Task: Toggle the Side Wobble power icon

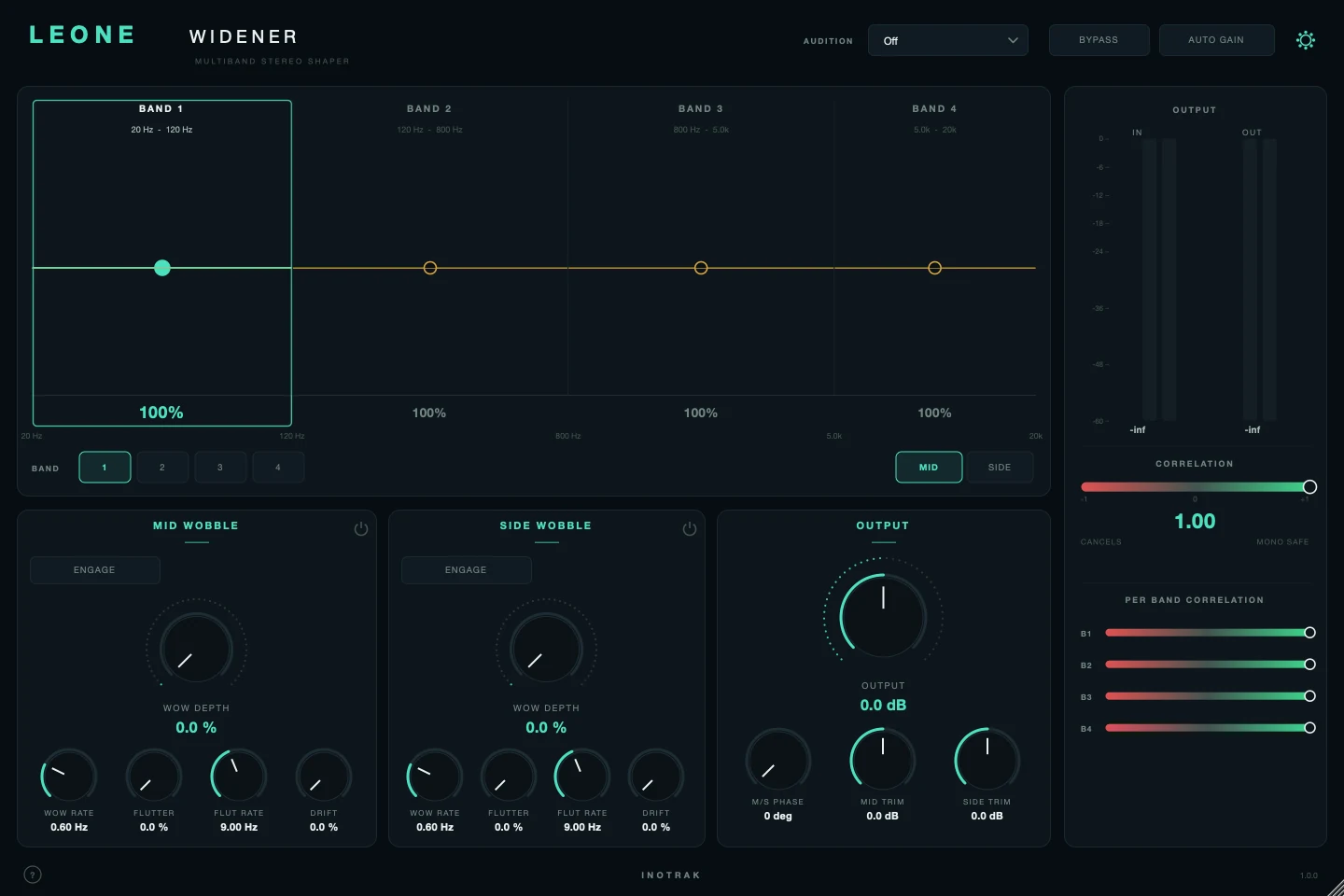Action: pos(690,529)
